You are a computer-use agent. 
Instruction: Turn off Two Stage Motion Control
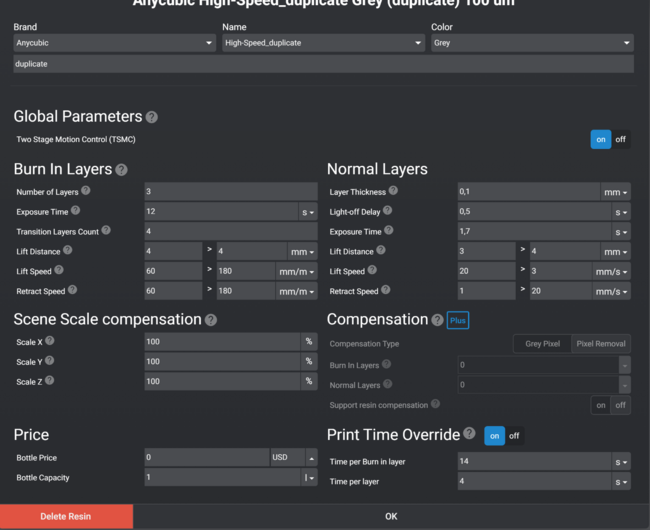click(621, 139)
